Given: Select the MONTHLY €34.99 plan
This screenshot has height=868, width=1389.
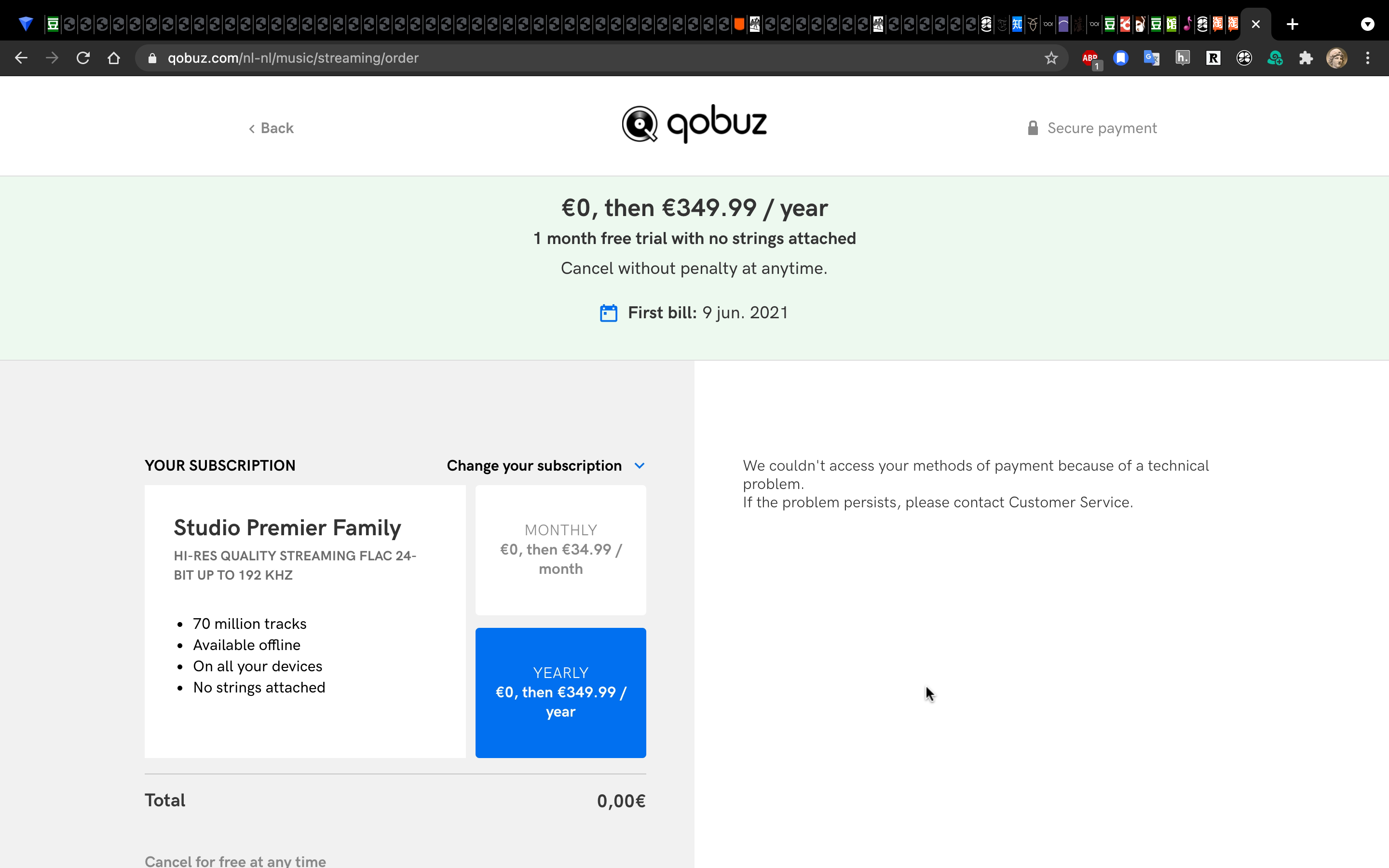Looking at the screenshot, I should click(x=561, y=550).
